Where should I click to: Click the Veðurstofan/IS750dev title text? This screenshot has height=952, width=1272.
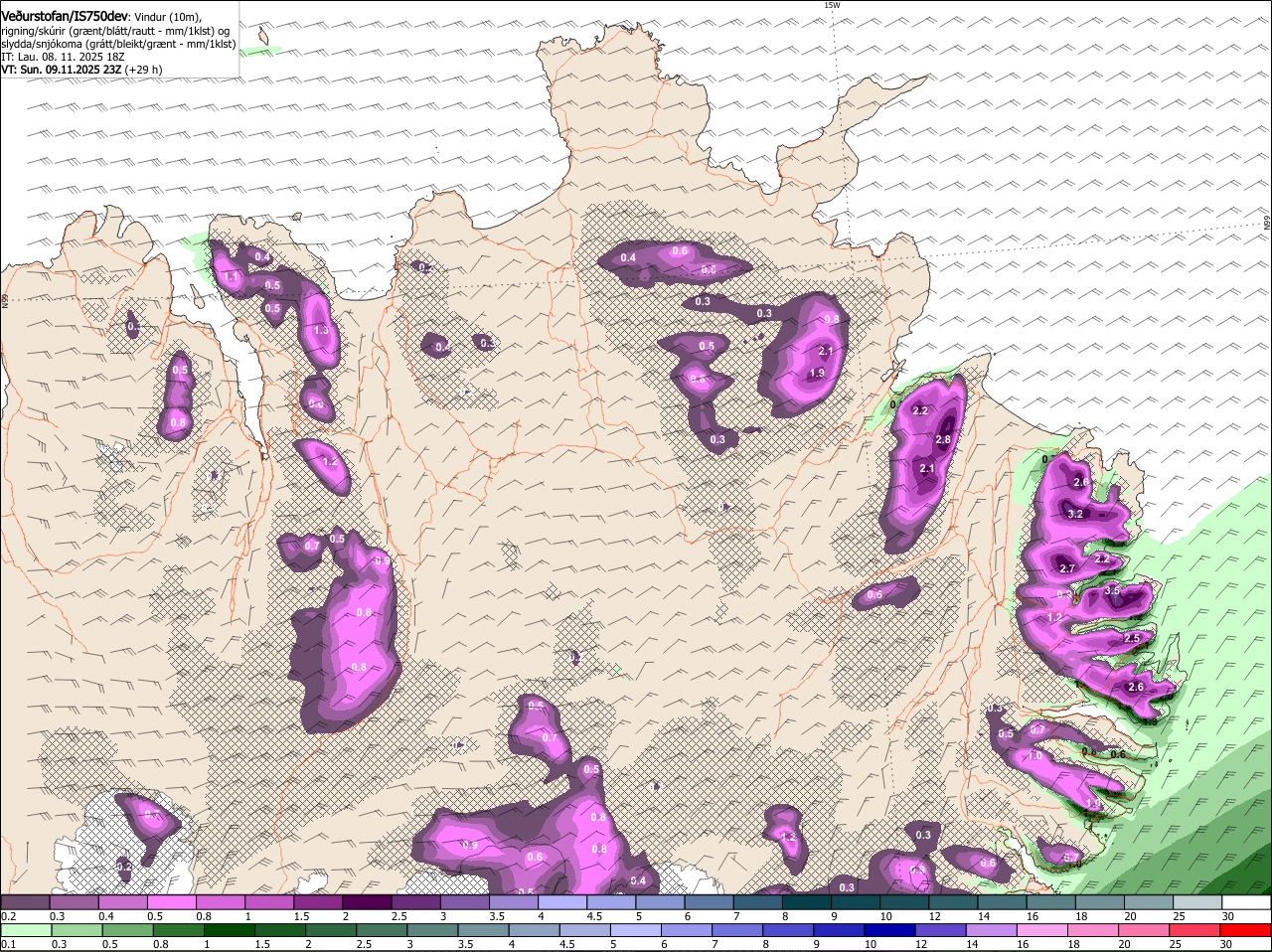point(64,16)
